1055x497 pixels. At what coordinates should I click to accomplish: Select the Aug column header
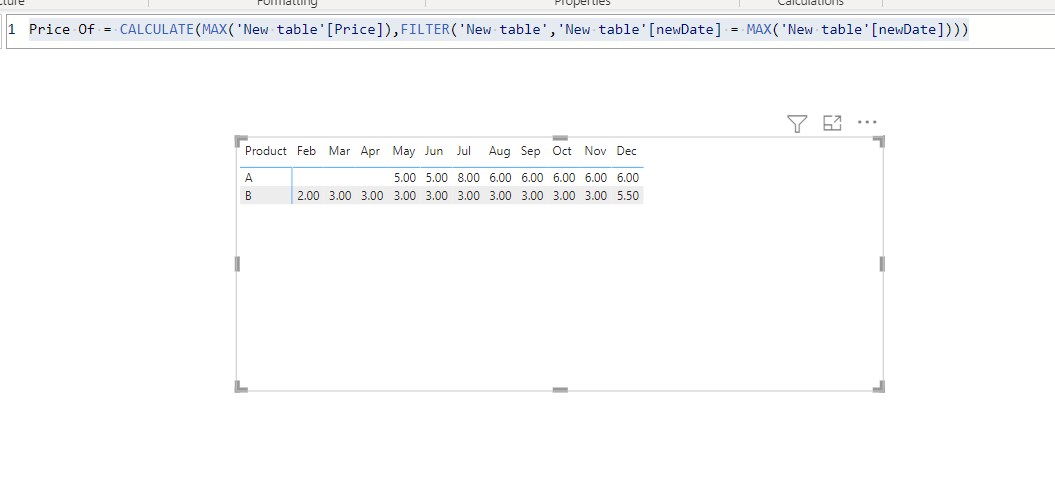(x=499, y=151)
